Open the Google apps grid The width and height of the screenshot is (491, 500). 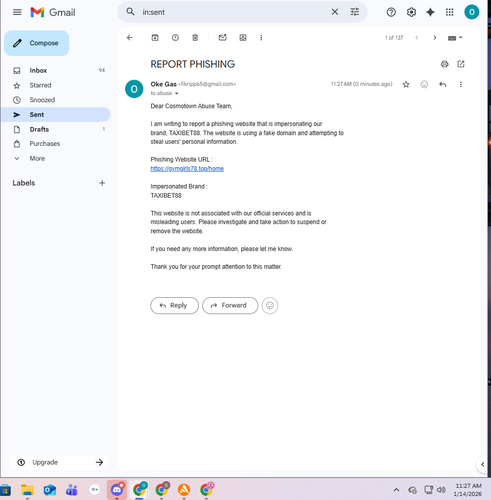click(450, 12)
